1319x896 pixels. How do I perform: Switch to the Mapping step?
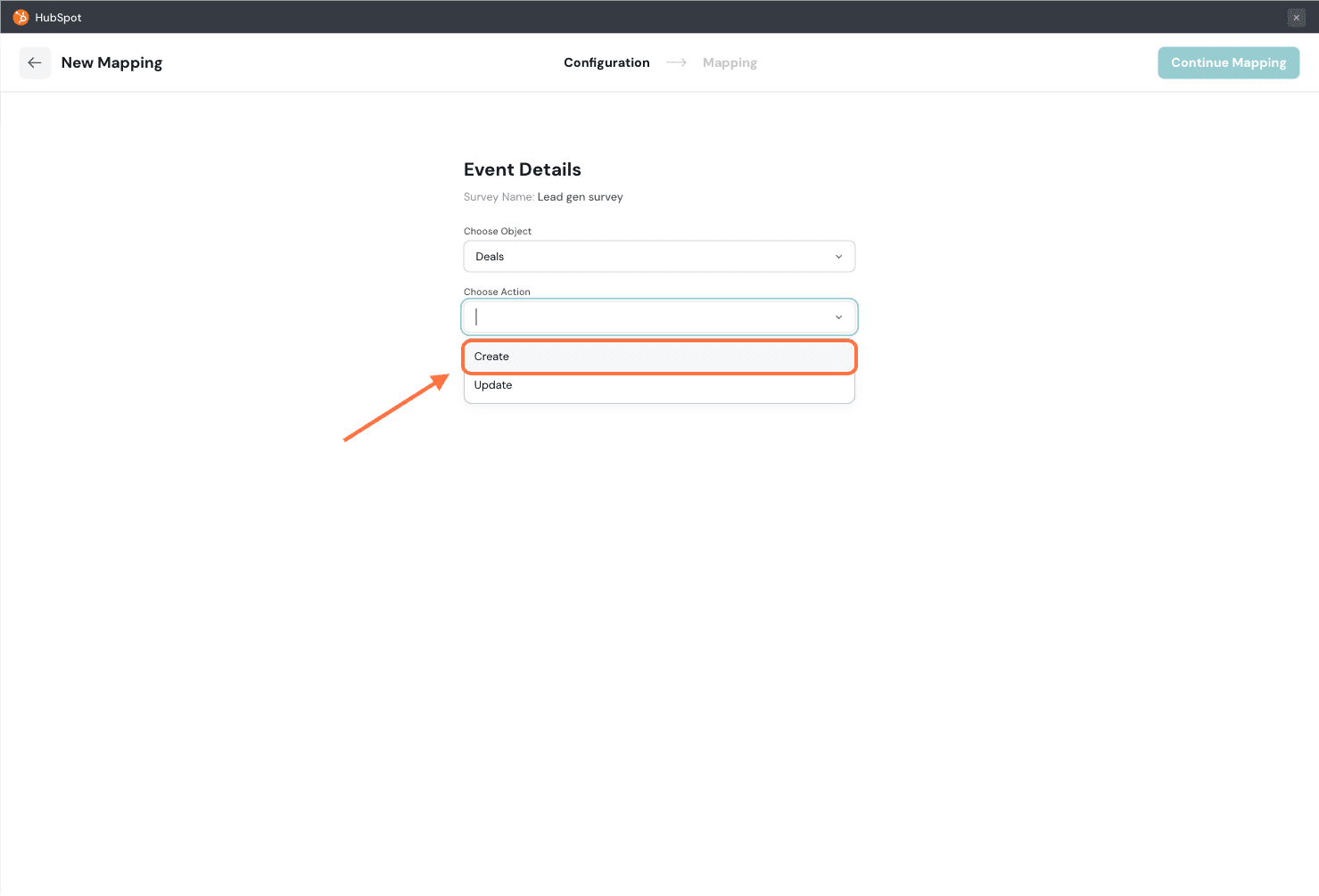tap(730, 62)
